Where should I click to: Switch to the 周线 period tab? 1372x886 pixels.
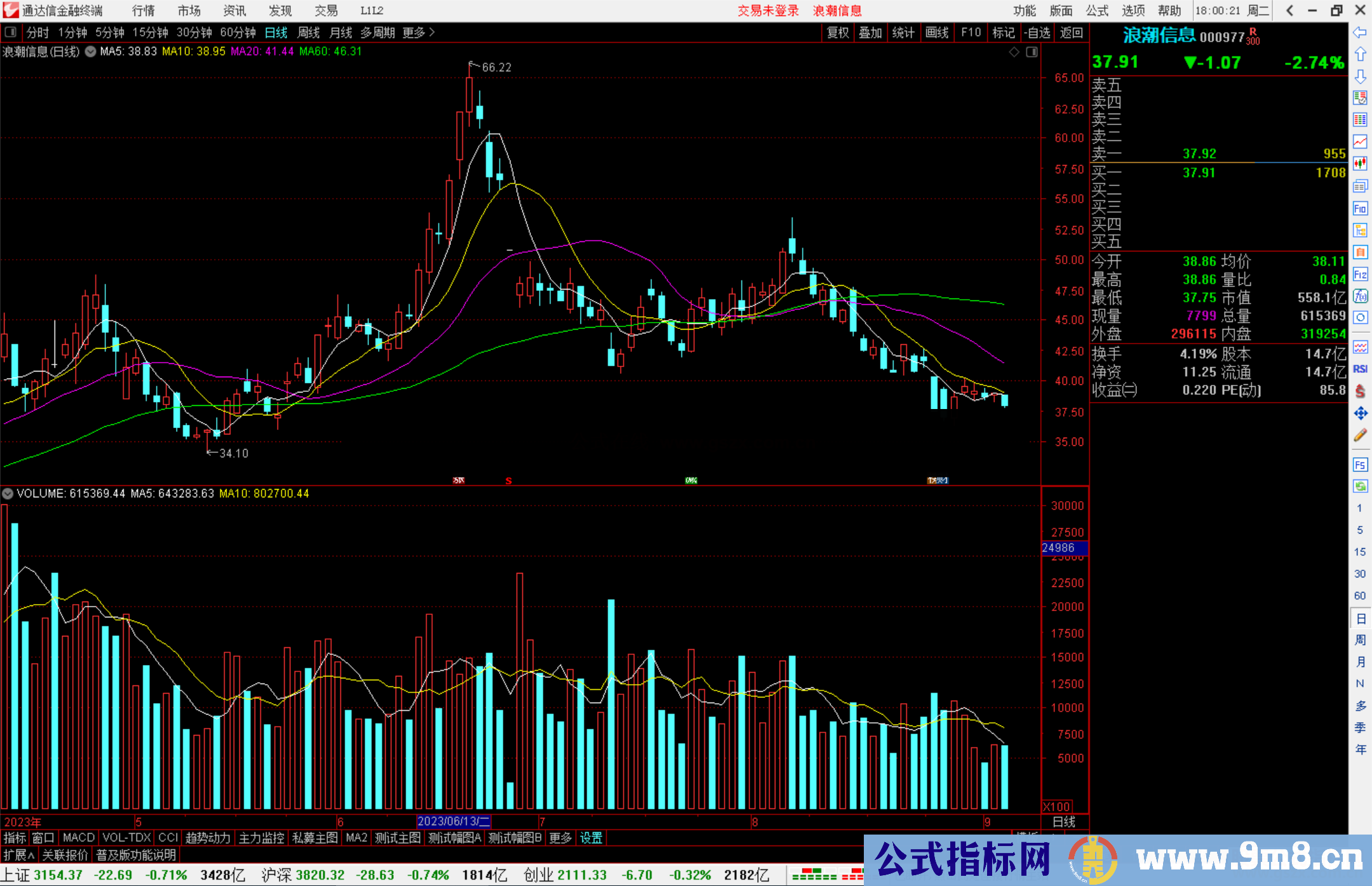coord(309,32)
